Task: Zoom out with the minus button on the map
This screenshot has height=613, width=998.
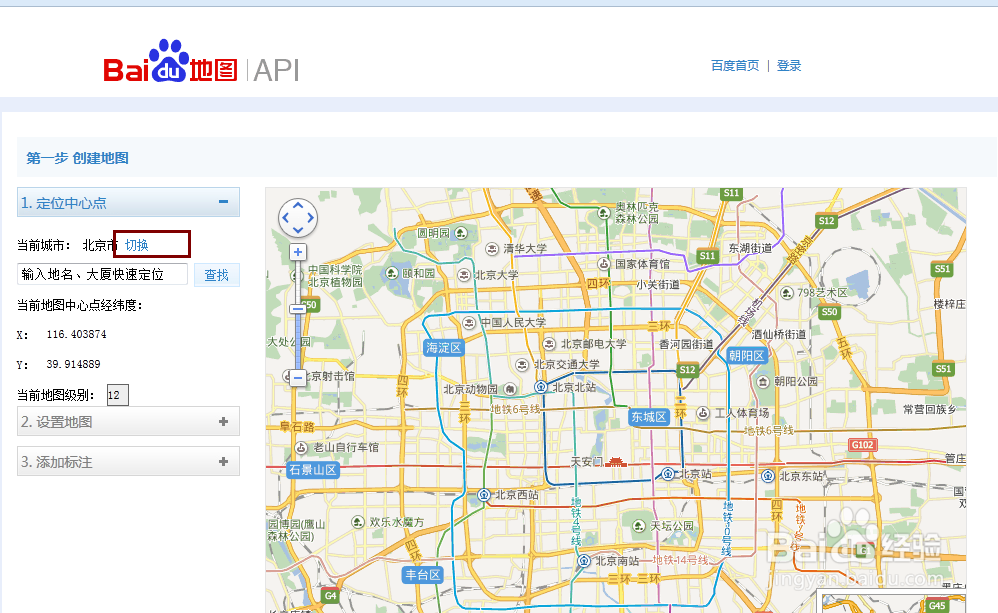Action: click(x=298, y=378)
